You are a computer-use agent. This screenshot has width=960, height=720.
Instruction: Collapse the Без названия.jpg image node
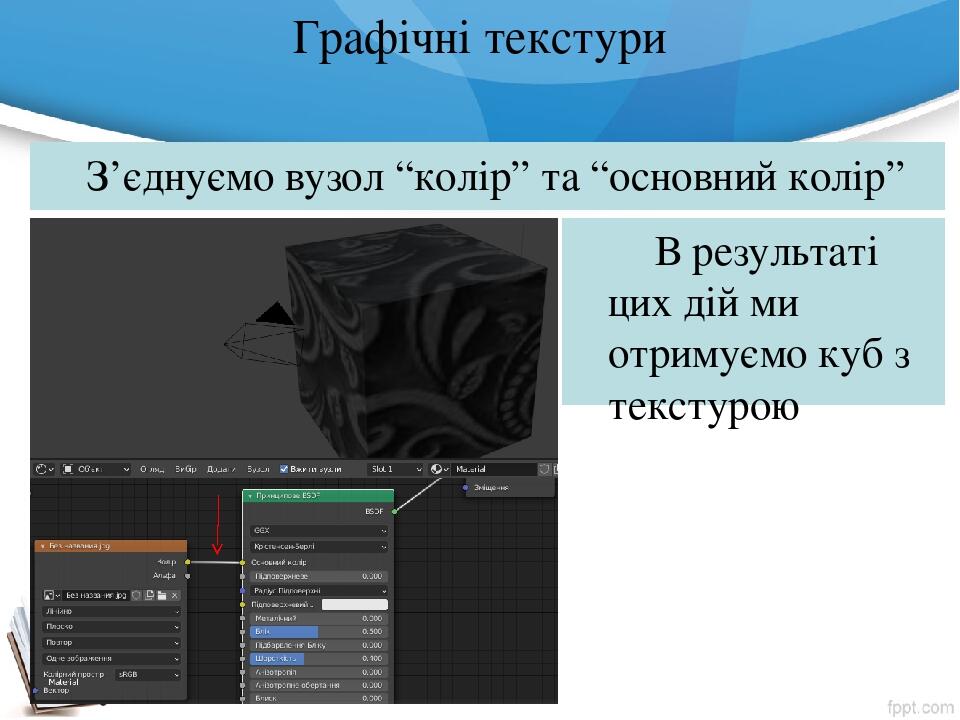42,546
